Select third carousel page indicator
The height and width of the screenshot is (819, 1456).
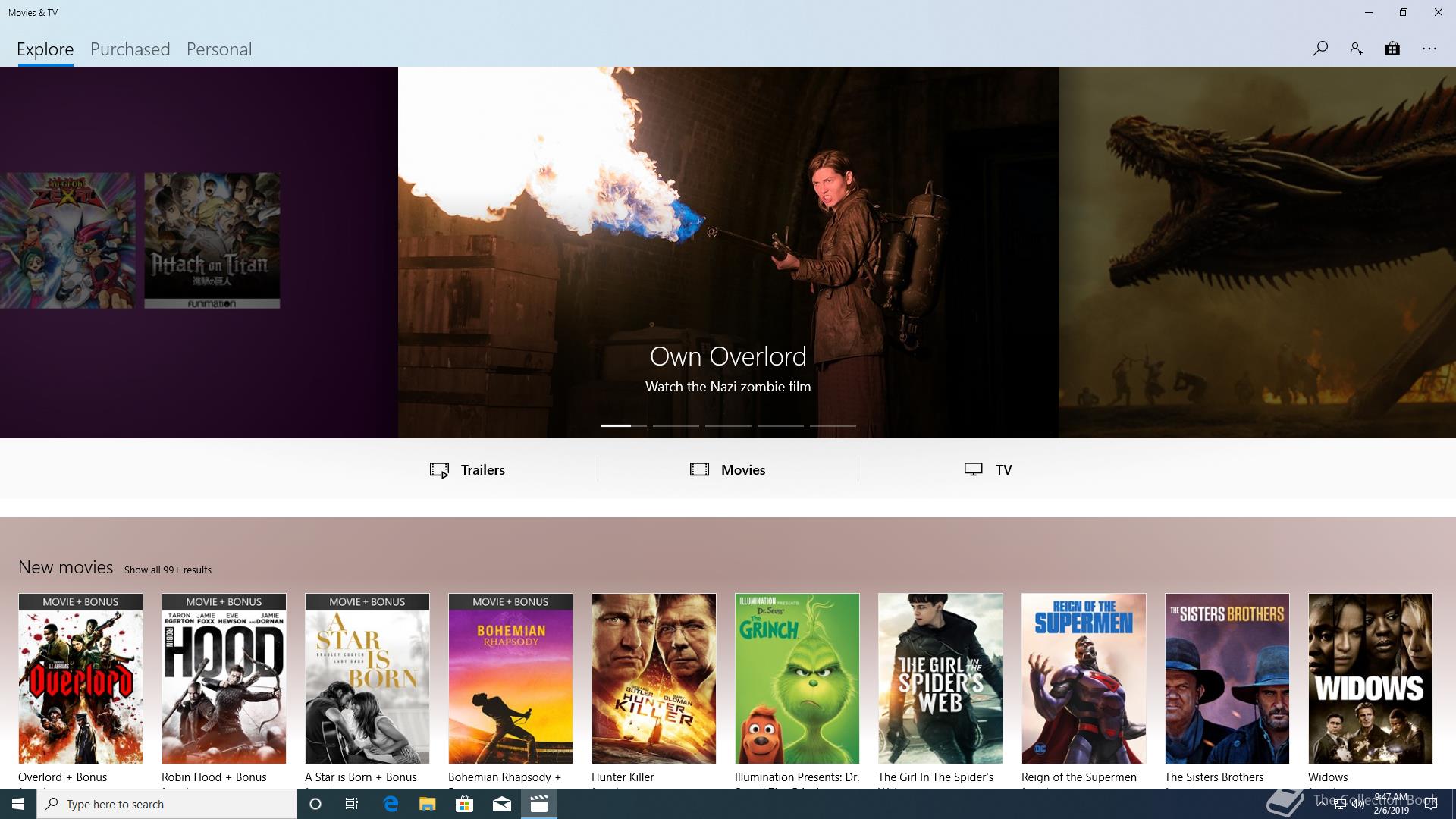coord(728,425)
